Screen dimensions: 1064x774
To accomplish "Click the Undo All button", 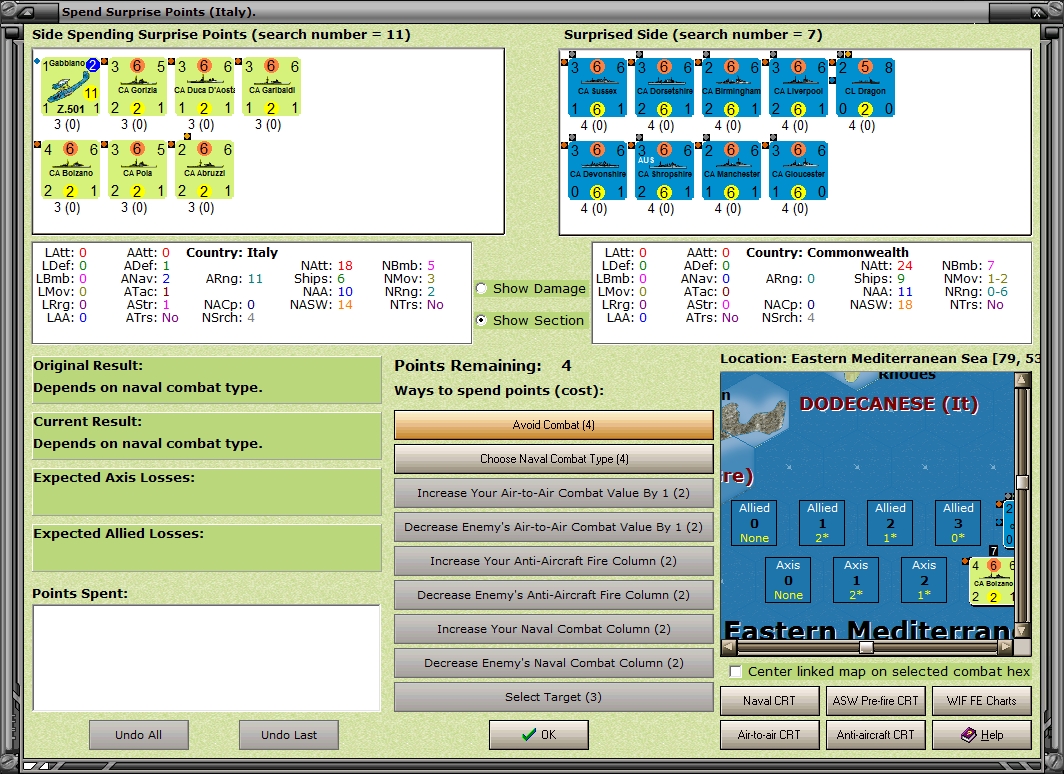I will (x=138, y=735).
